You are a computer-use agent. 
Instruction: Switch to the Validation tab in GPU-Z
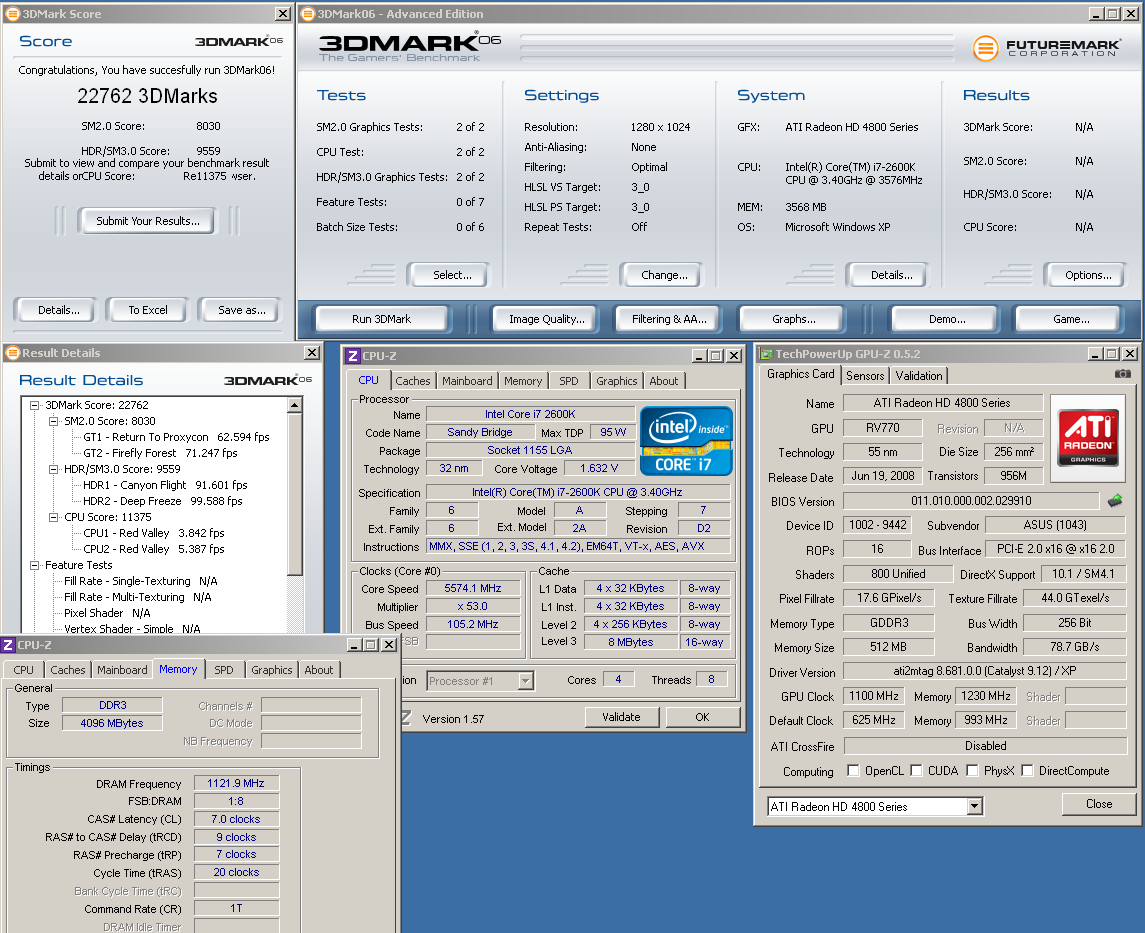pos(919,376)
